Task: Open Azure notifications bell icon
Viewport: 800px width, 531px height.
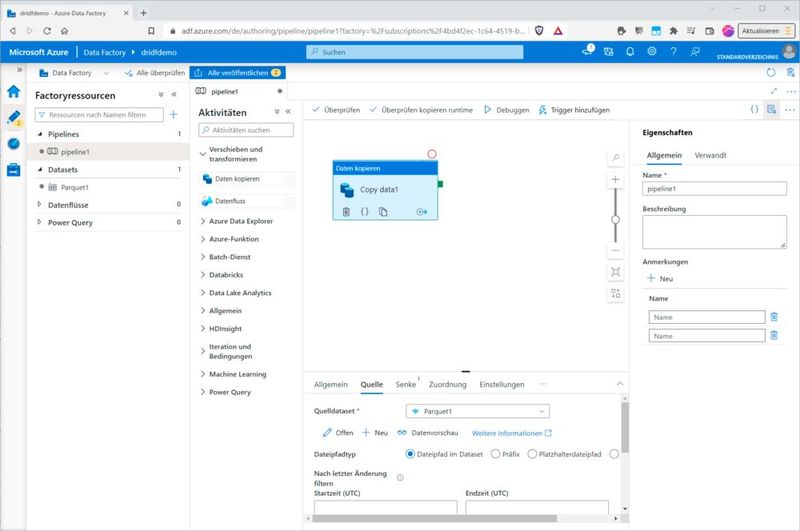Action: coord(630,52)
